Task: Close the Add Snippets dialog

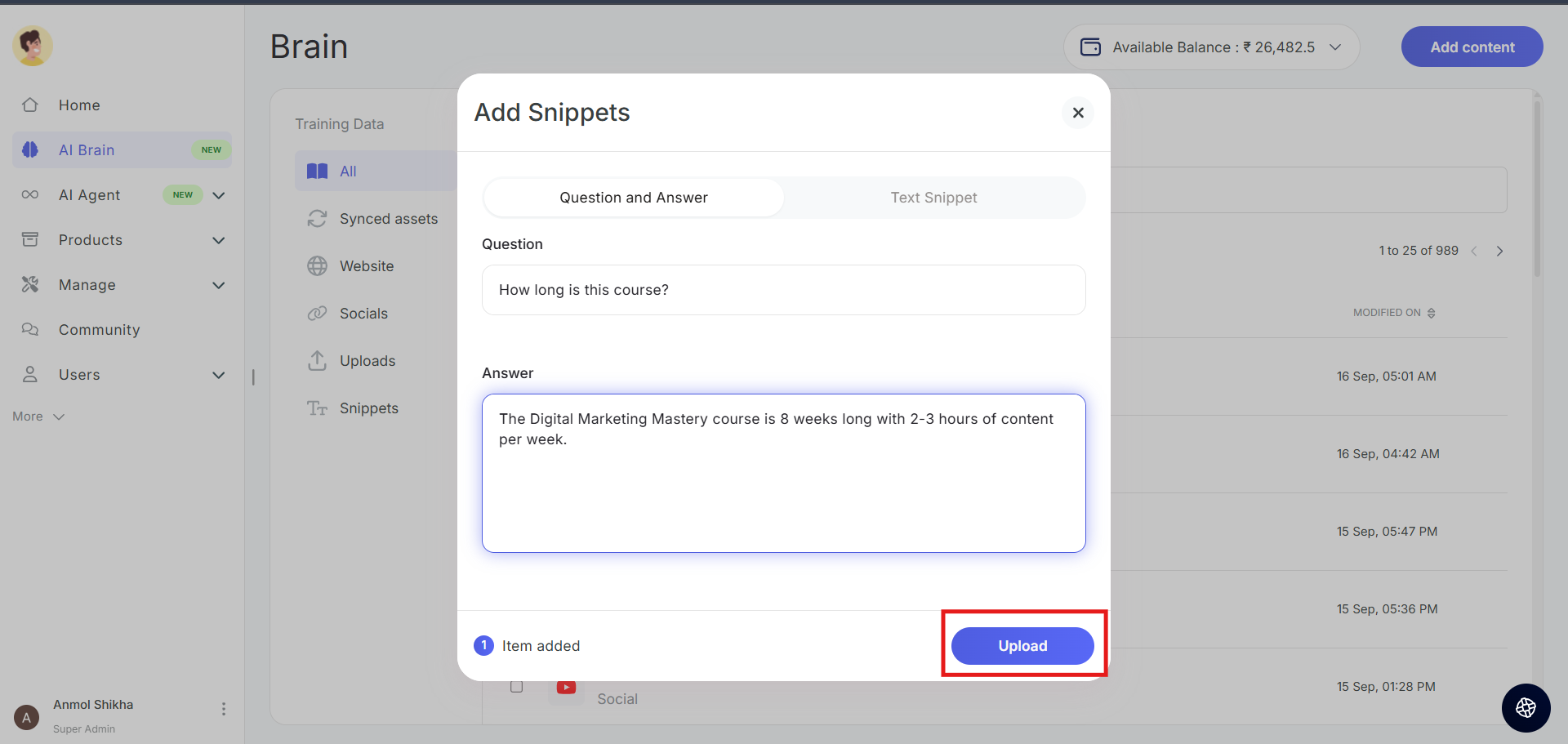Action: coord(1078,113)
